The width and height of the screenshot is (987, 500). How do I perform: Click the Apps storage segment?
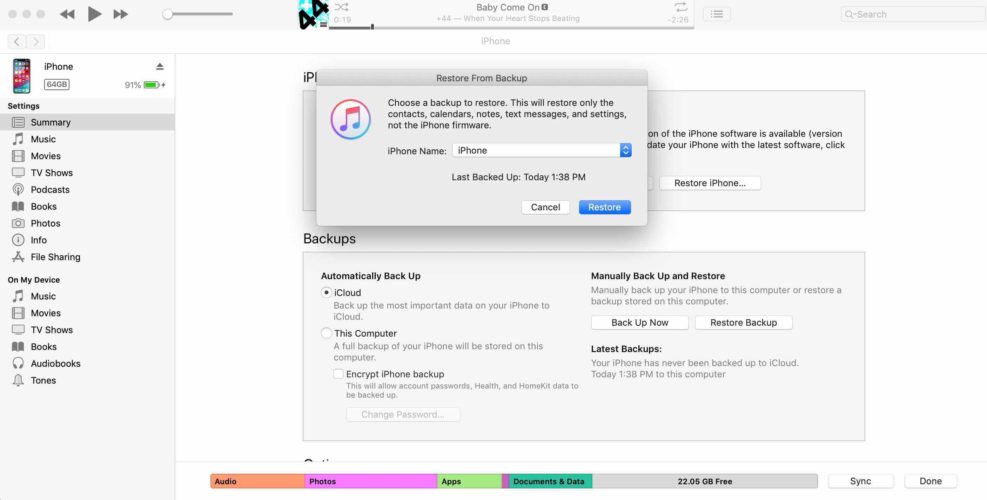[x=470, y=481]
